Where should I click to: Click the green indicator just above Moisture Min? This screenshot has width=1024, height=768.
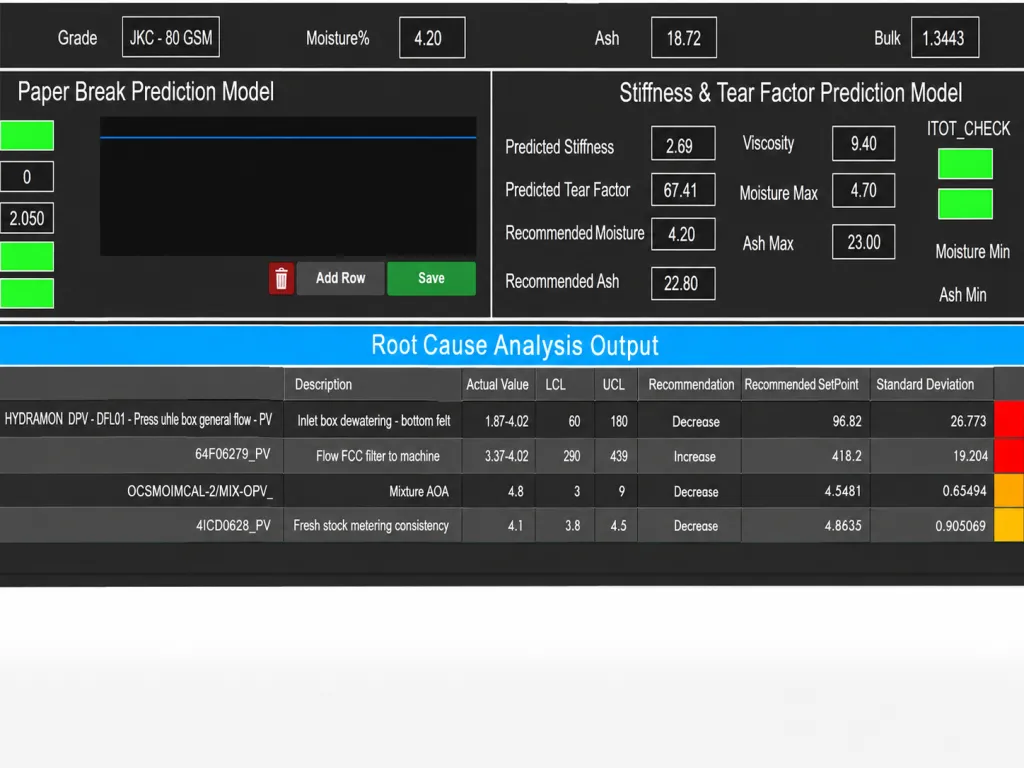tap(965, 204)
